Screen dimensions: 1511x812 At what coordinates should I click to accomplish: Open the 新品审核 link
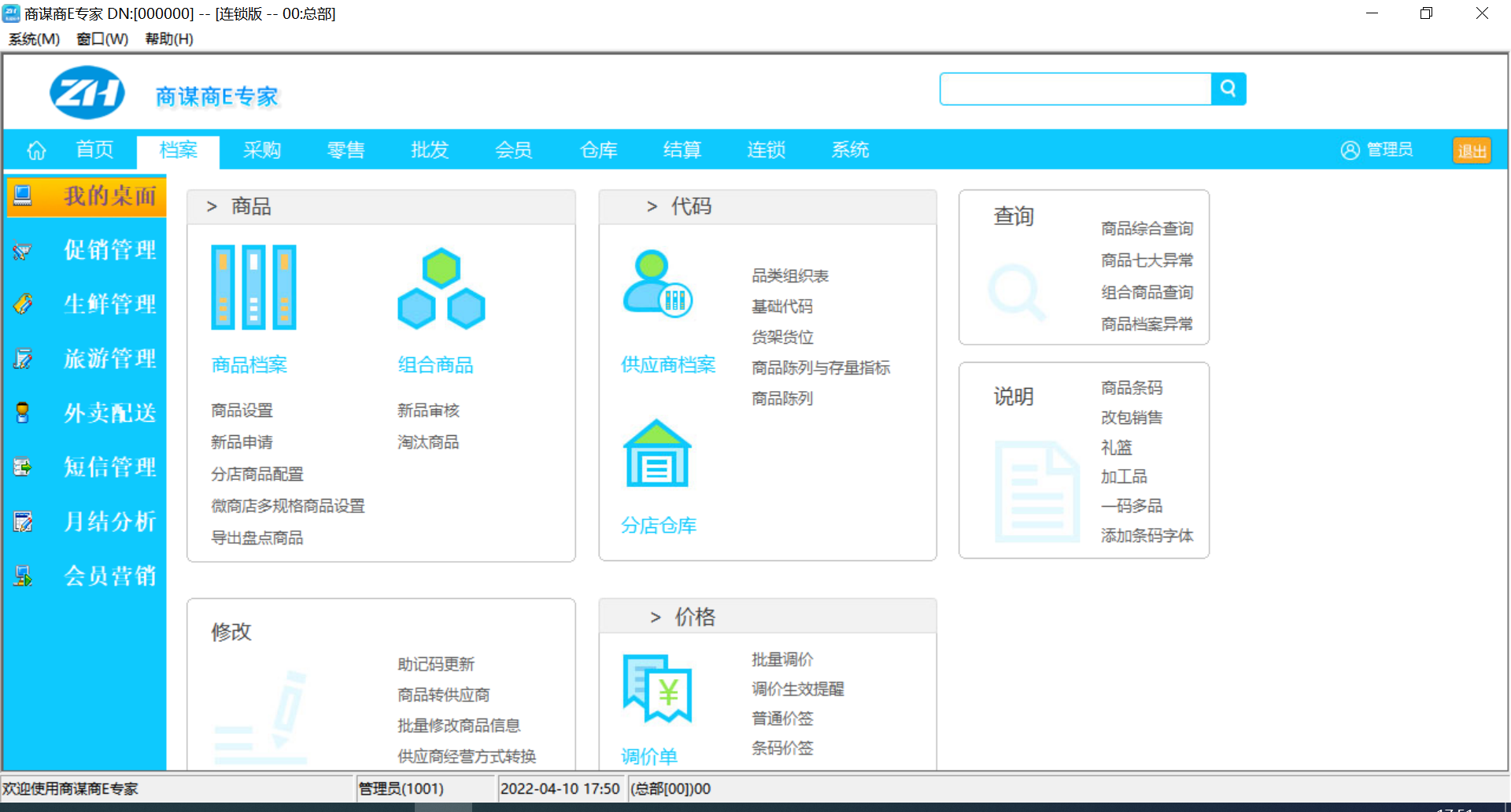click(428, 411)
